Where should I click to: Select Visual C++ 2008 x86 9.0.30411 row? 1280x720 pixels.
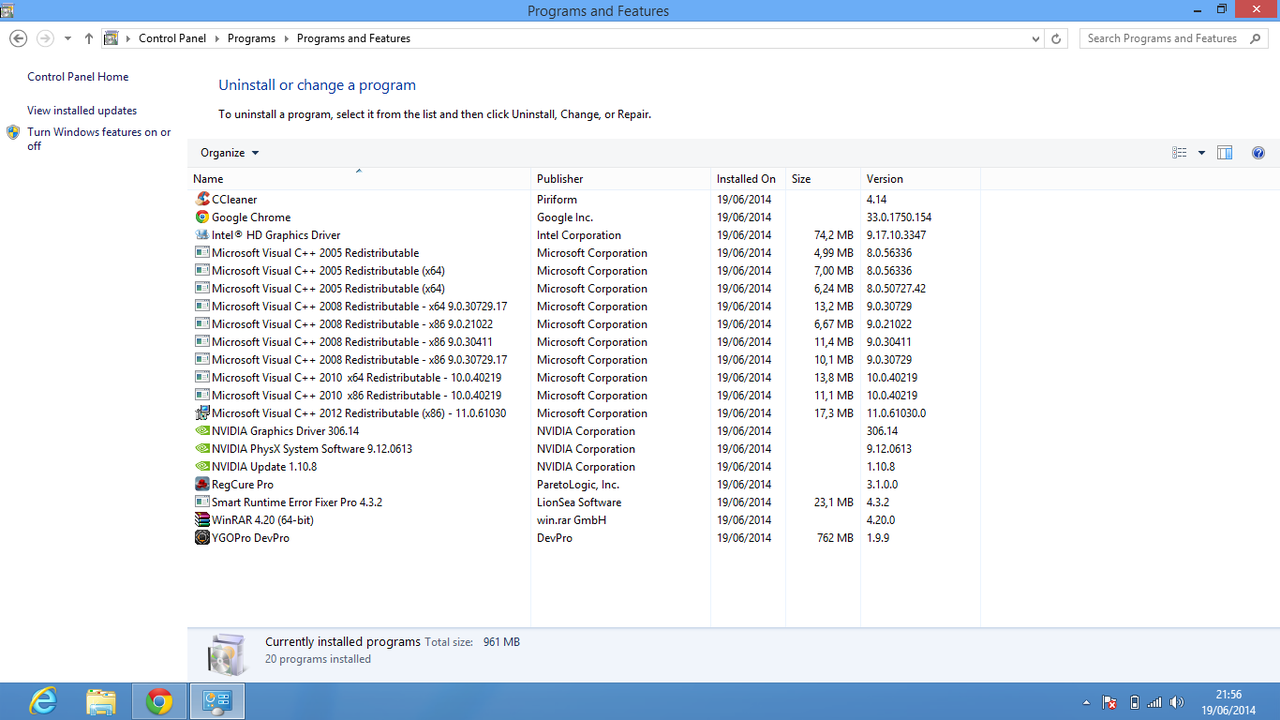[585, 342]
